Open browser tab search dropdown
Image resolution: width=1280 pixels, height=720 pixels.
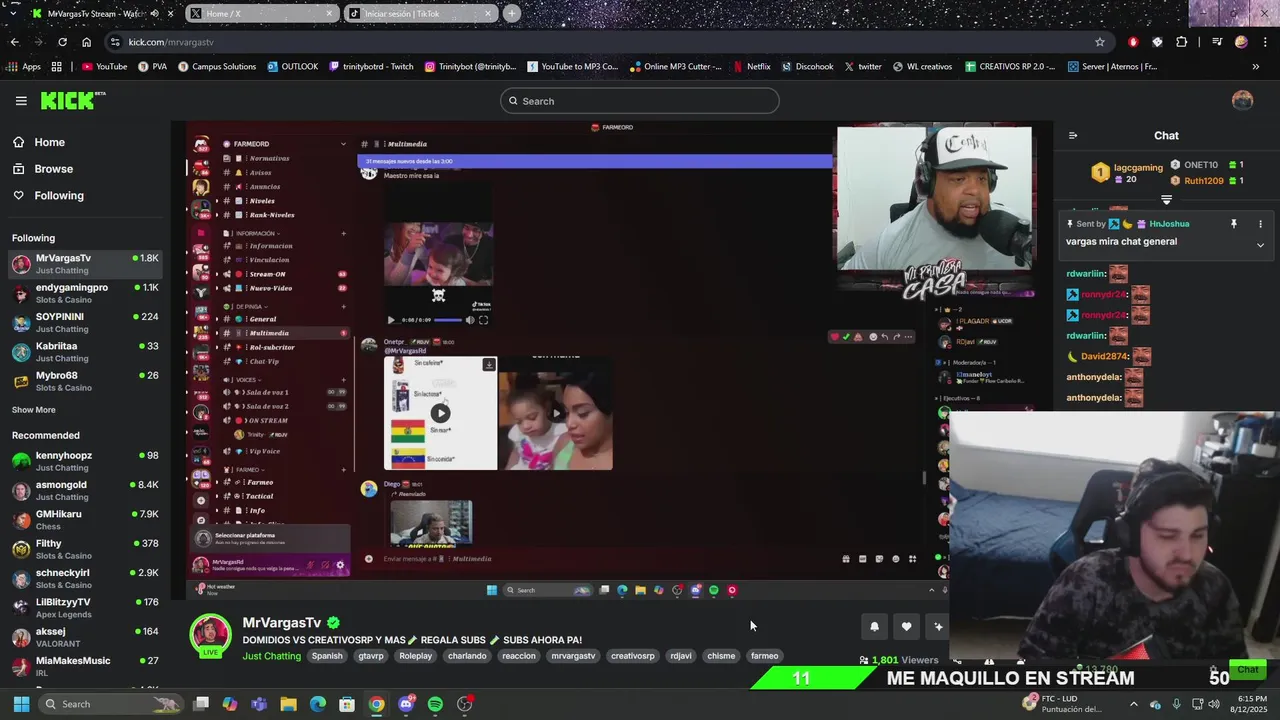point(13,14)
